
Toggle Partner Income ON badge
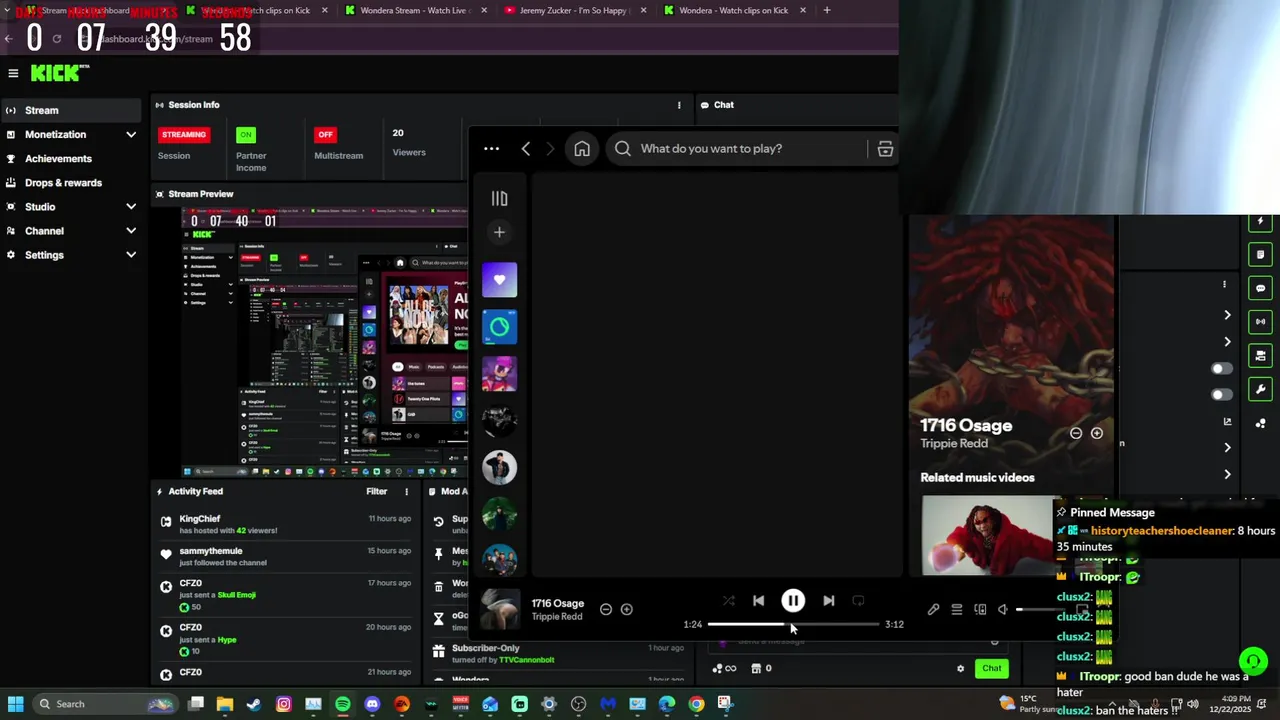point(246,134)
